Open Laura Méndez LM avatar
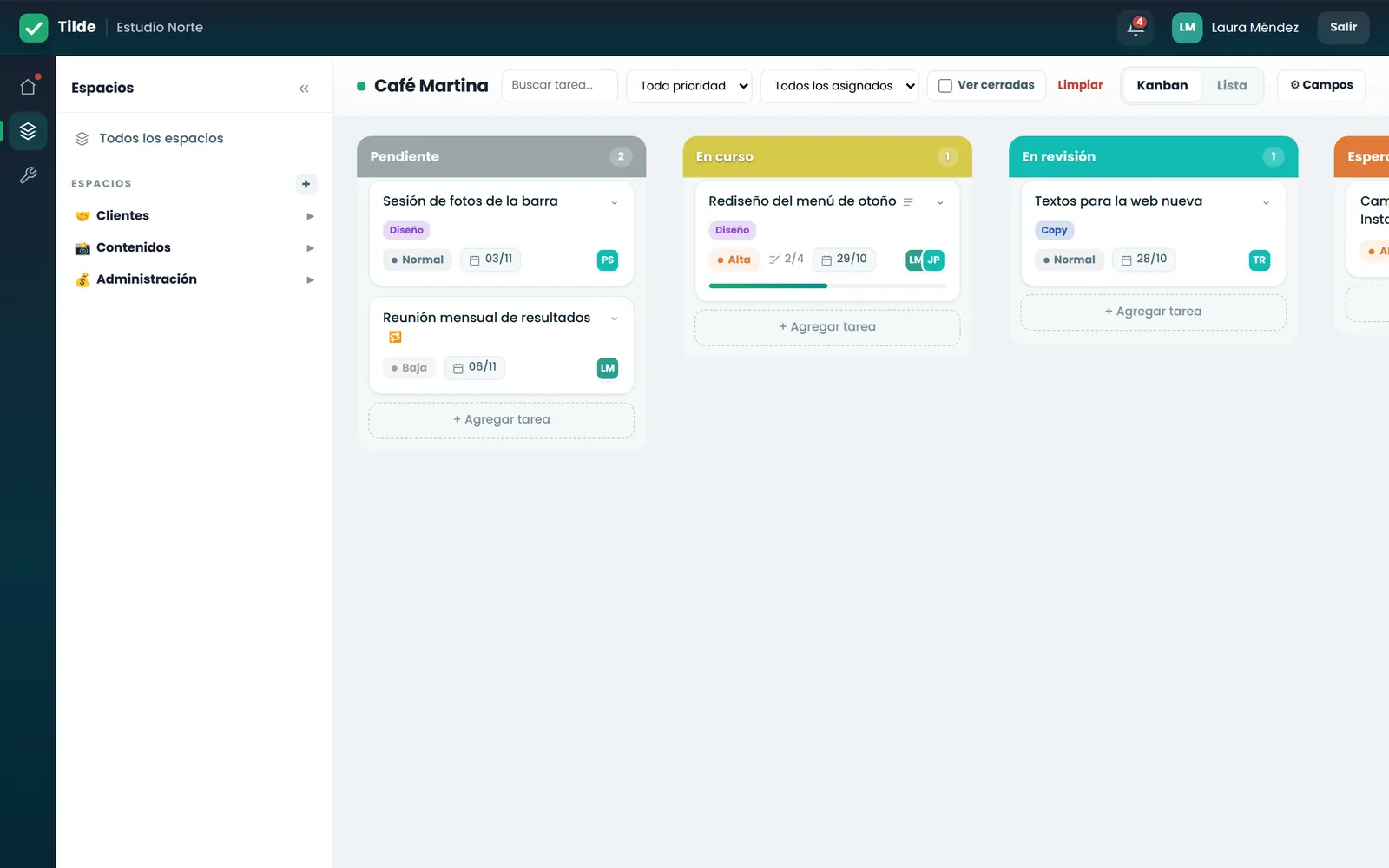The image size is (1389, 868). pos(1187,28)
